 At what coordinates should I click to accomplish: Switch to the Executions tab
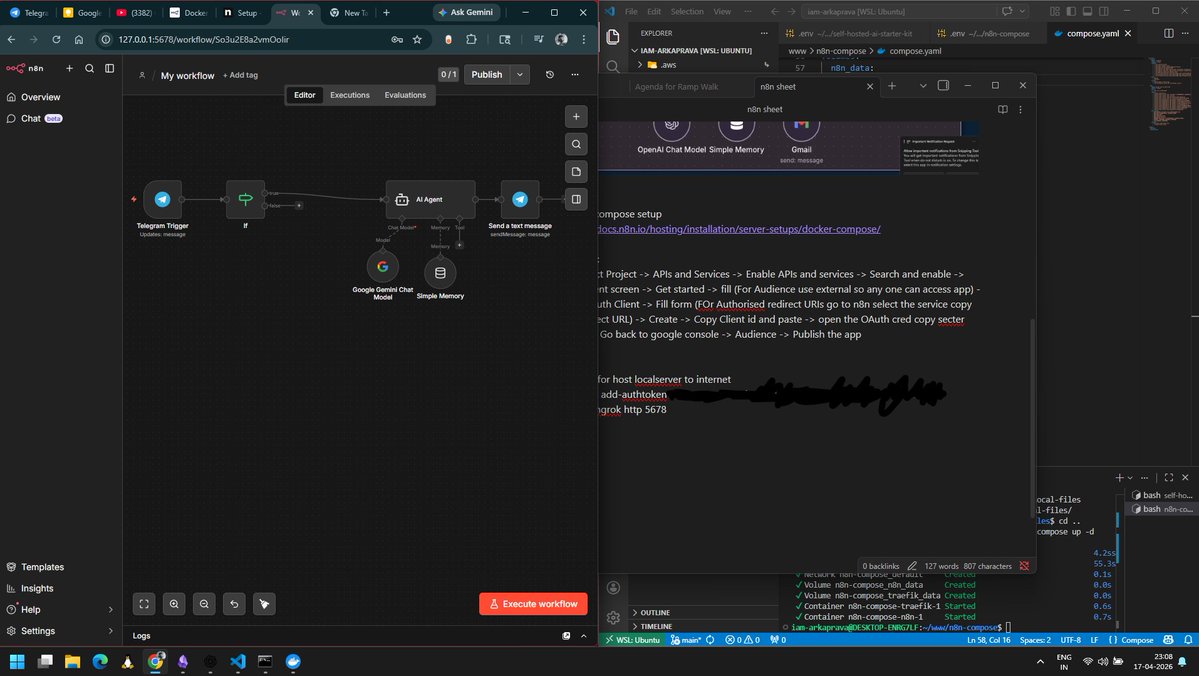[x=349, y=95]
